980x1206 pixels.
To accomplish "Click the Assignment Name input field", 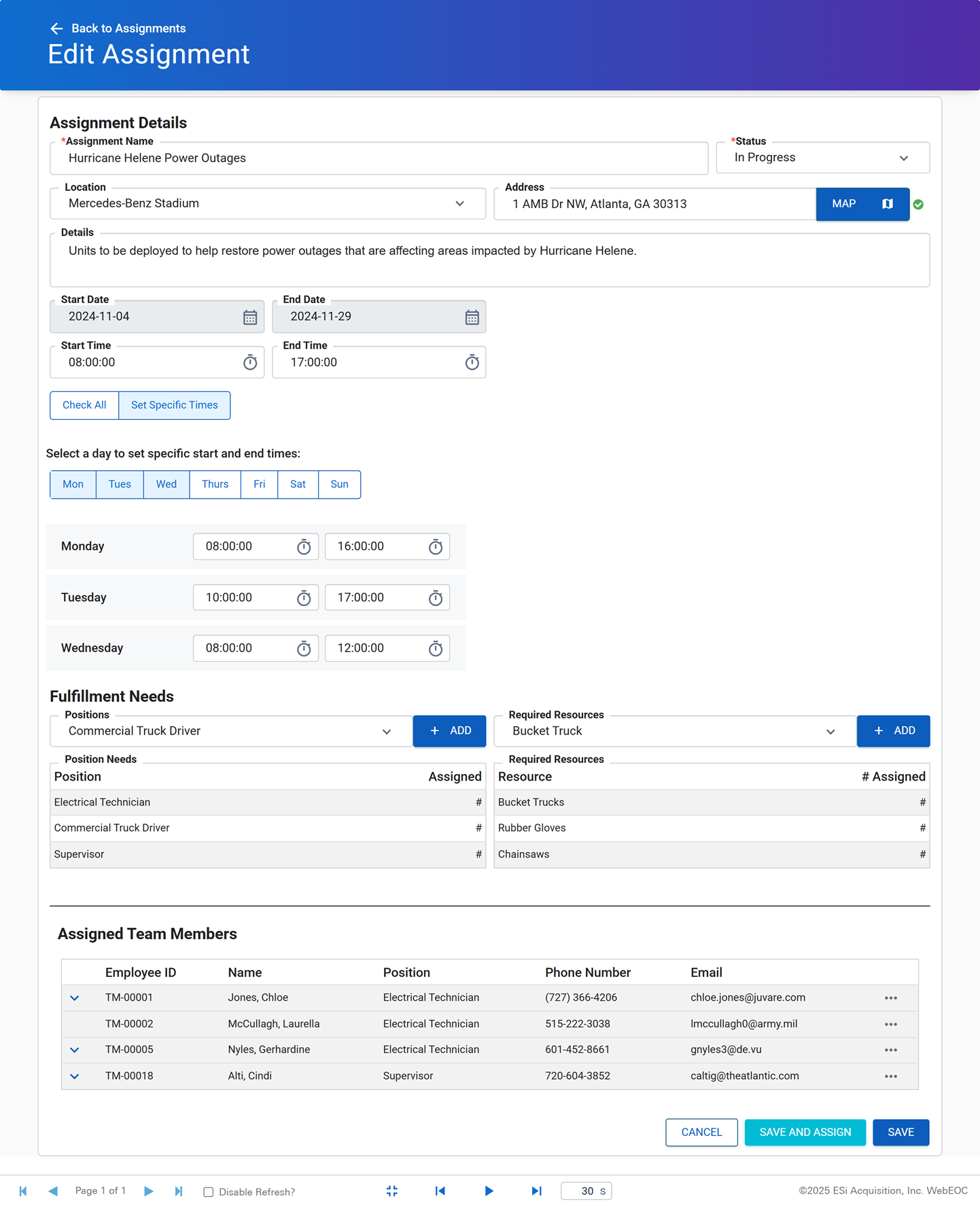I will point(379,158).
